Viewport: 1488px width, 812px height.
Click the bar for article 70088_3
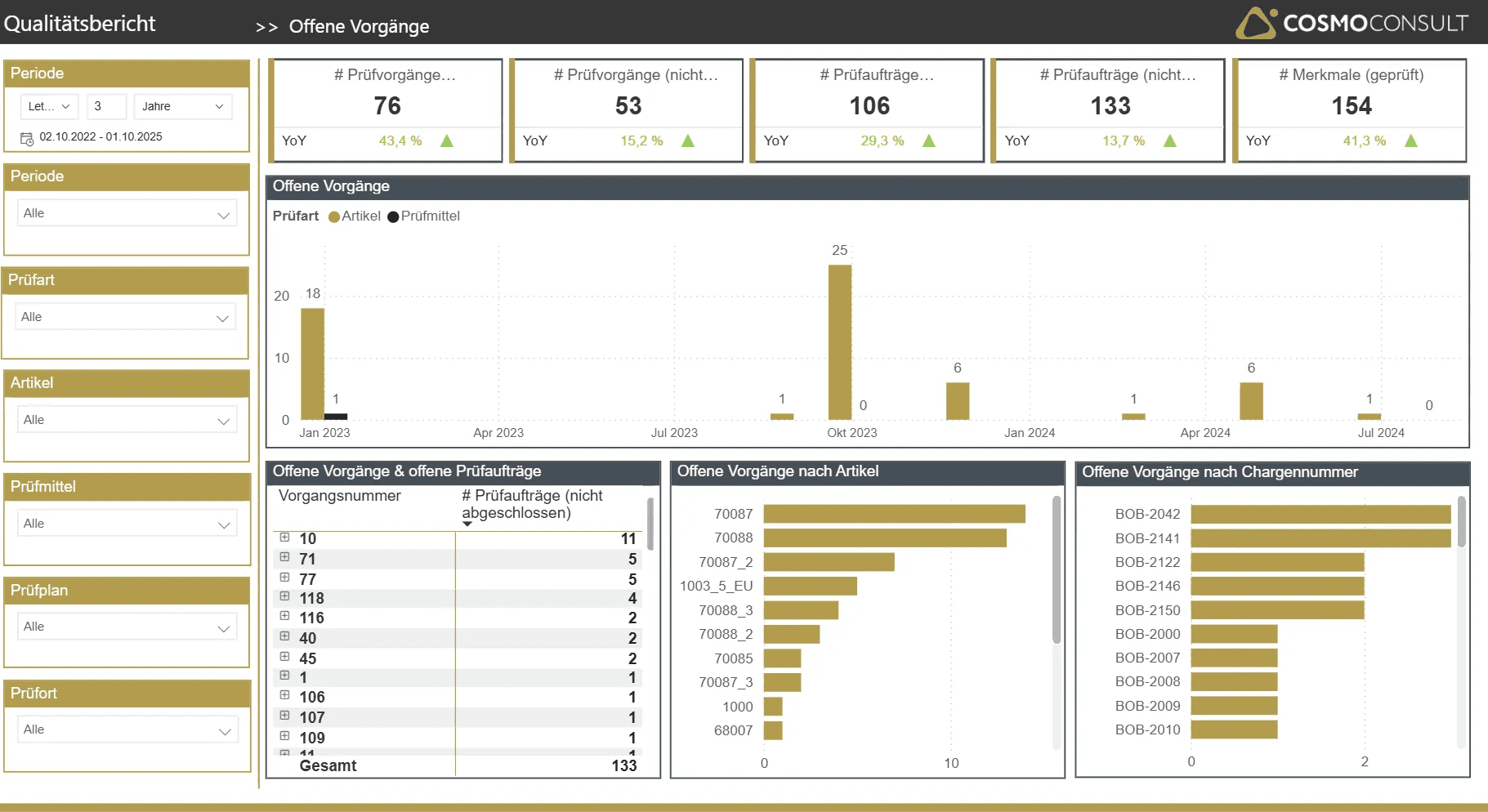[x=801, y=610]
